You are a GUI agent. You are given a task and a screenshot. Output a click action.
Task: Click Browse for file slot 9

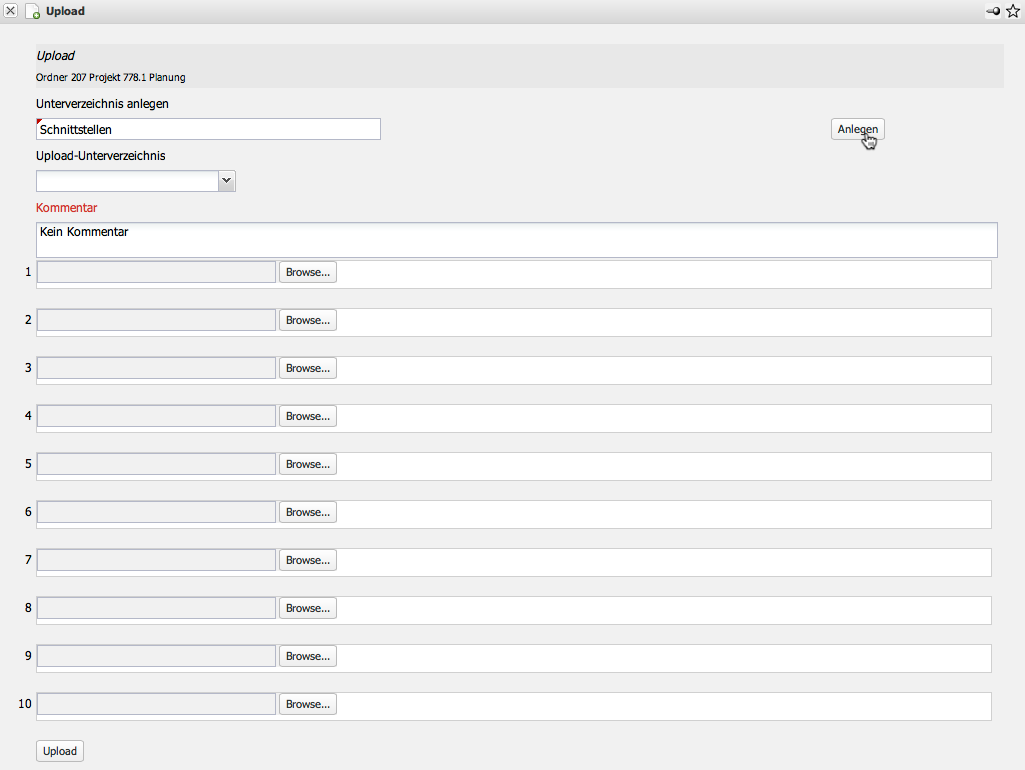(x=307, y=656)
